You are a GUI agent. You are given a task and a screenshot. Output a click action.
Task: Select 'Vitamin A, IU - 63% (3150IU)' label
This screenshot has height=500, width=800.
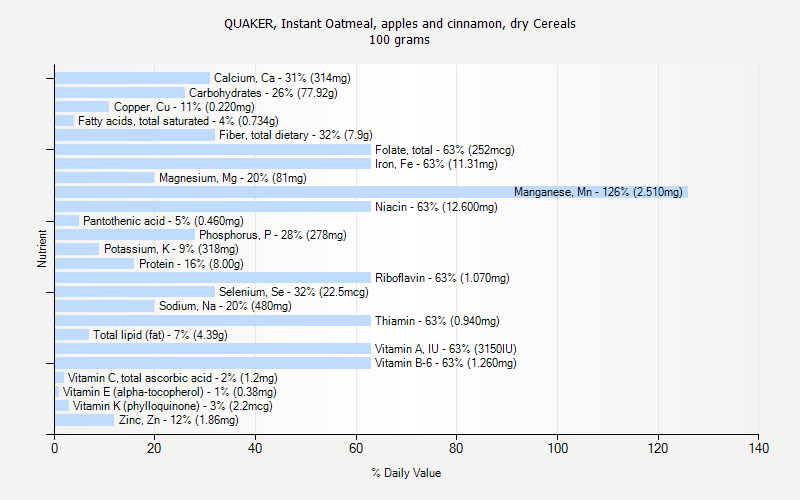tap(446, 349)
